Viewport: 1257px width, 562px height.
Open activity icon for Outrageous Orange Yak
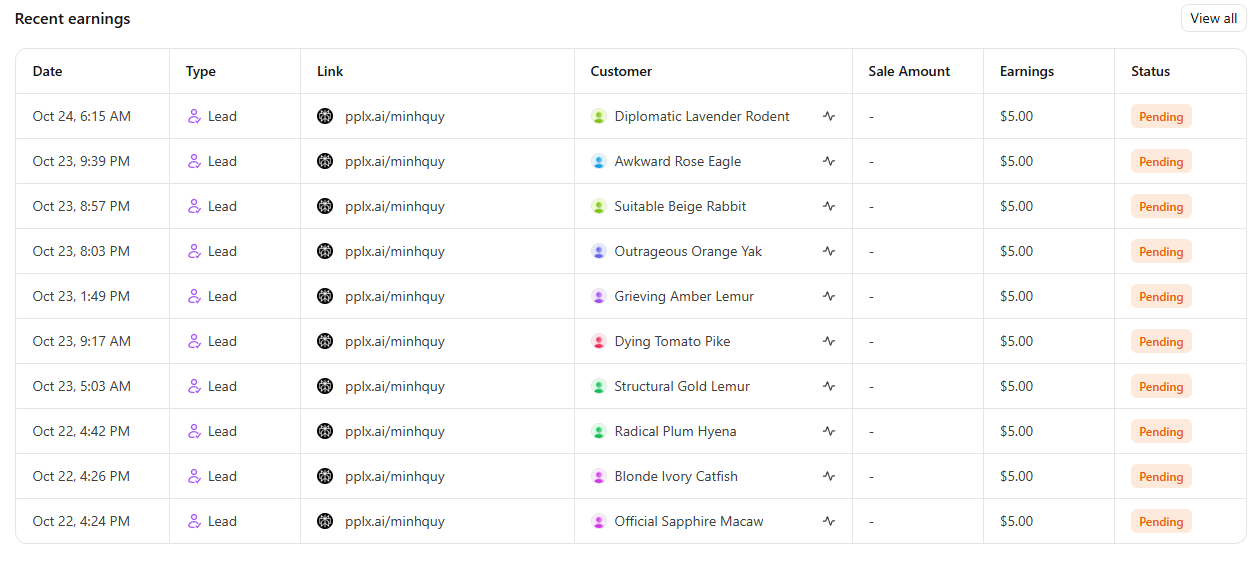pyautogui.click(x=829, y=251)
